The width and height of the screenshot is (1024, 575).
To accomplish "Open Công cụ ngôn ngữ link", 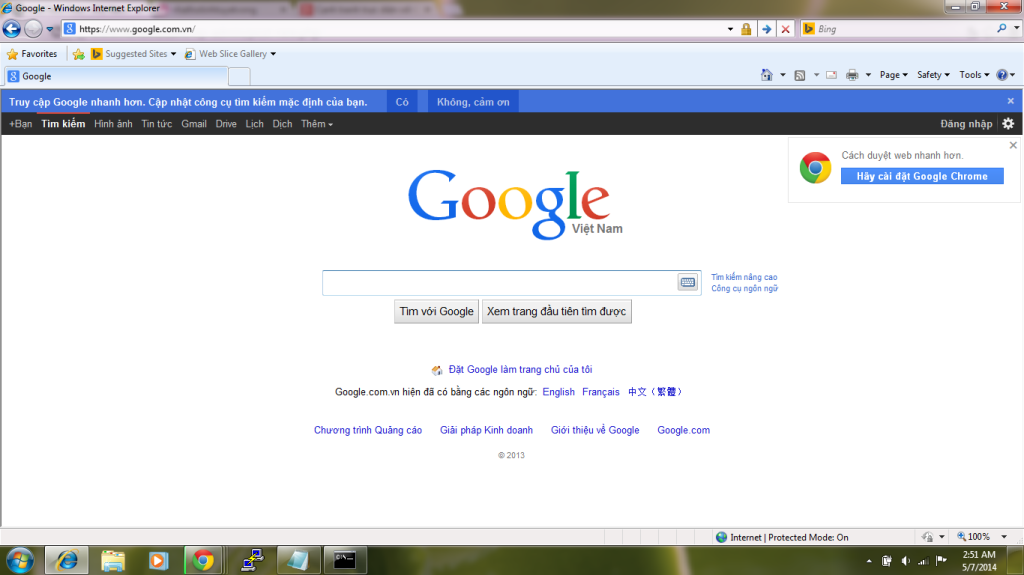I will click(x=744, y=288).
